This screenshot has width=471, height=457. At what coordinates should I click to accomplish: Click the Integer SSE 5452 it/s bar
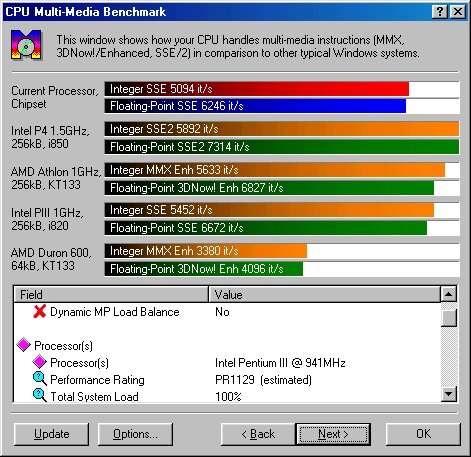tap(269, 210)
